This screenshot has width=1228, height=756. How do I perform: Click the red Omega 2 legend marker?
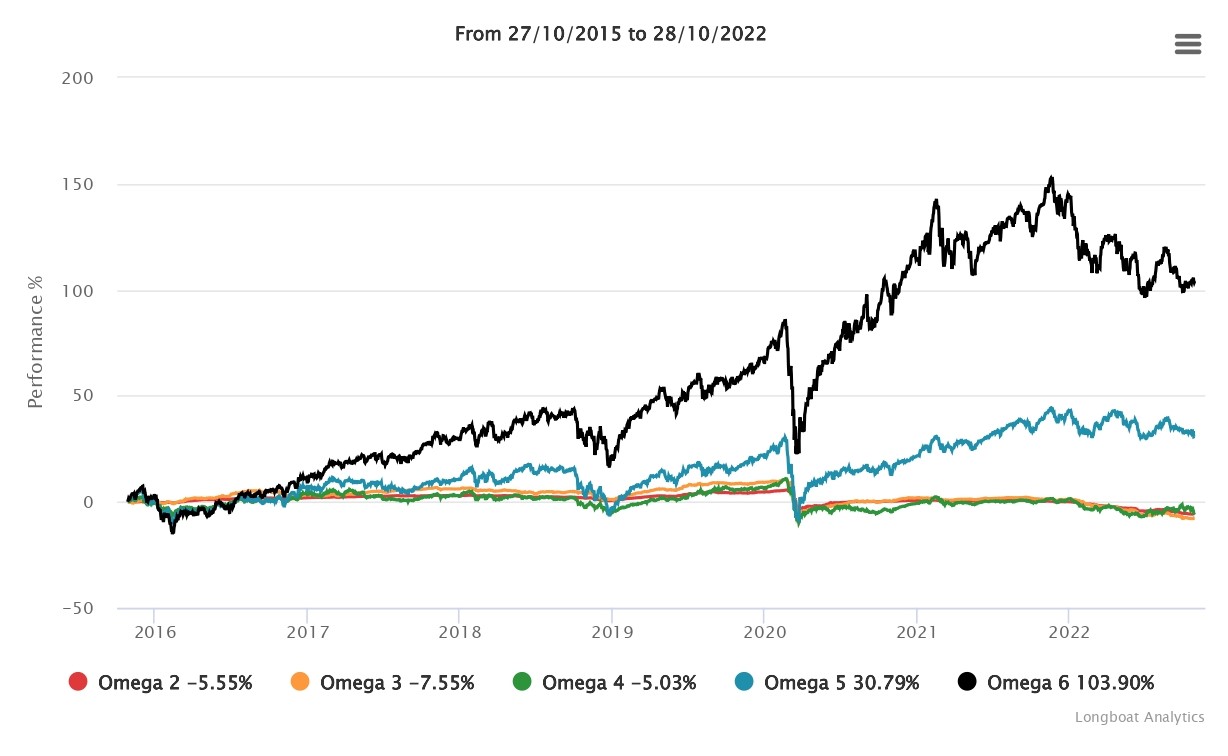pos(78,683)
